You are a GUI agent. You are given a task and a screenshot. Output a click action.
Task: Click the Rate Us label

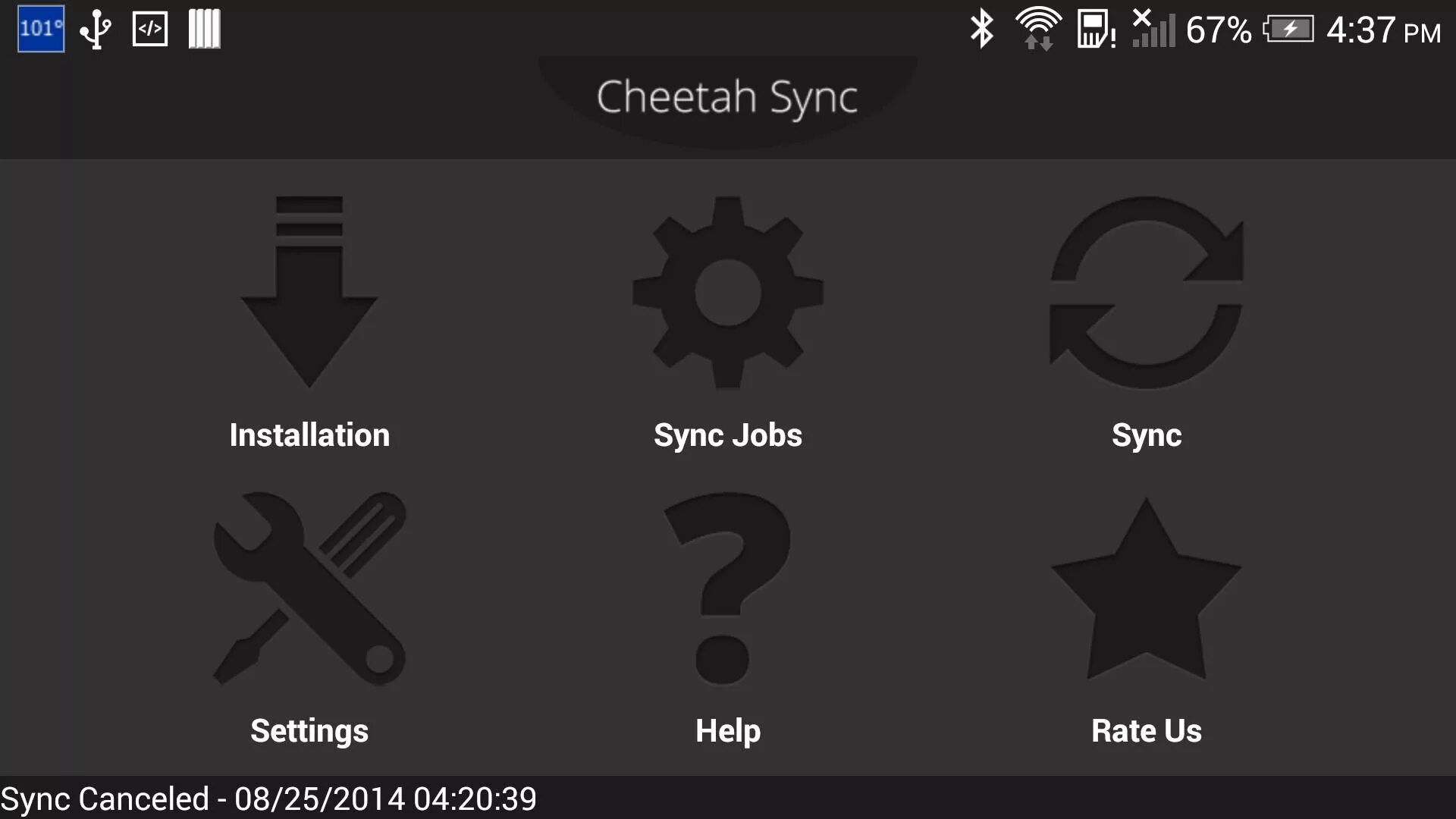pyautogui.click(x=1147, y=731)
